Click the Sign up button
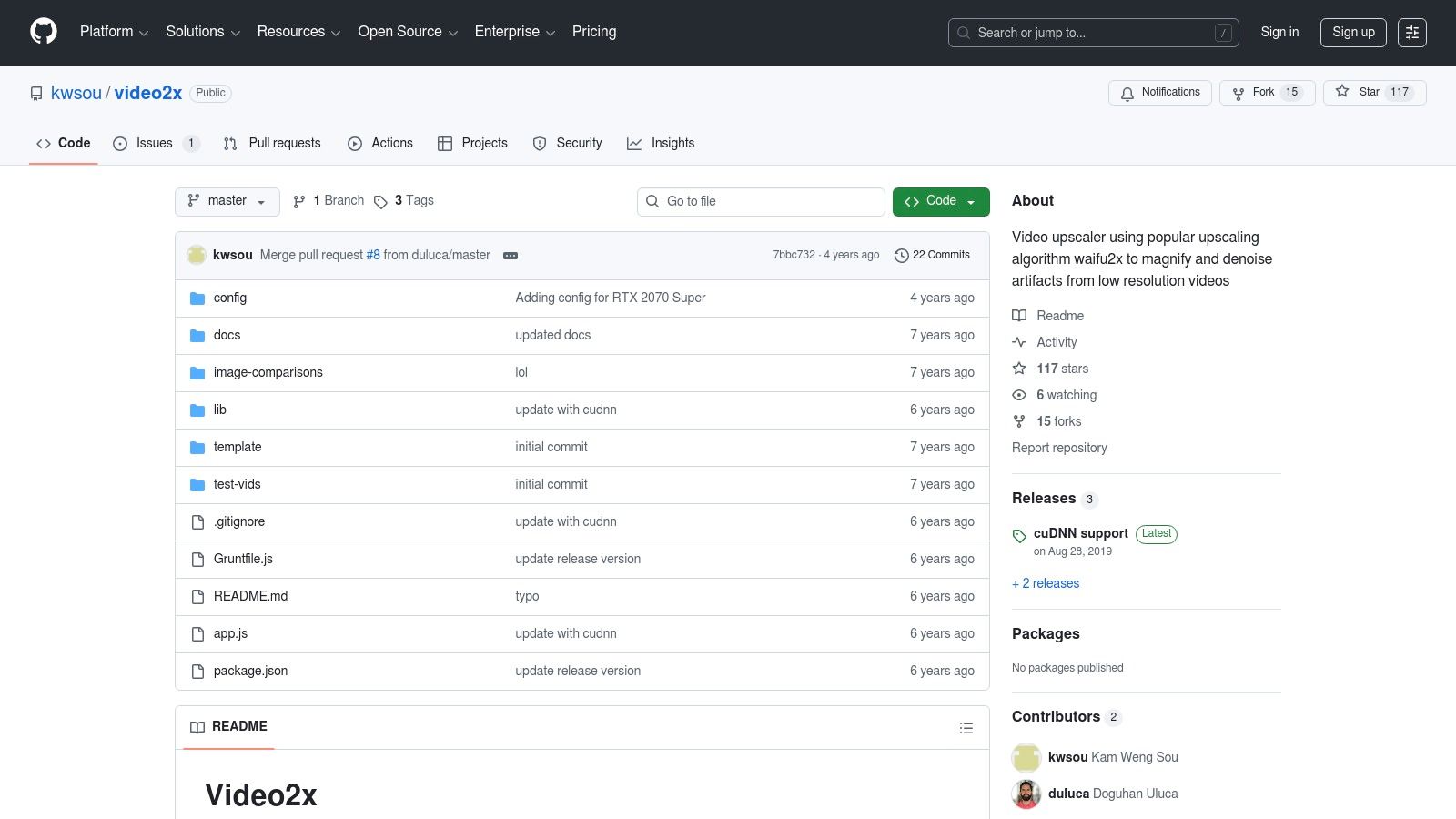This screenshot has height=819, width=1456. pos(1353,32)
